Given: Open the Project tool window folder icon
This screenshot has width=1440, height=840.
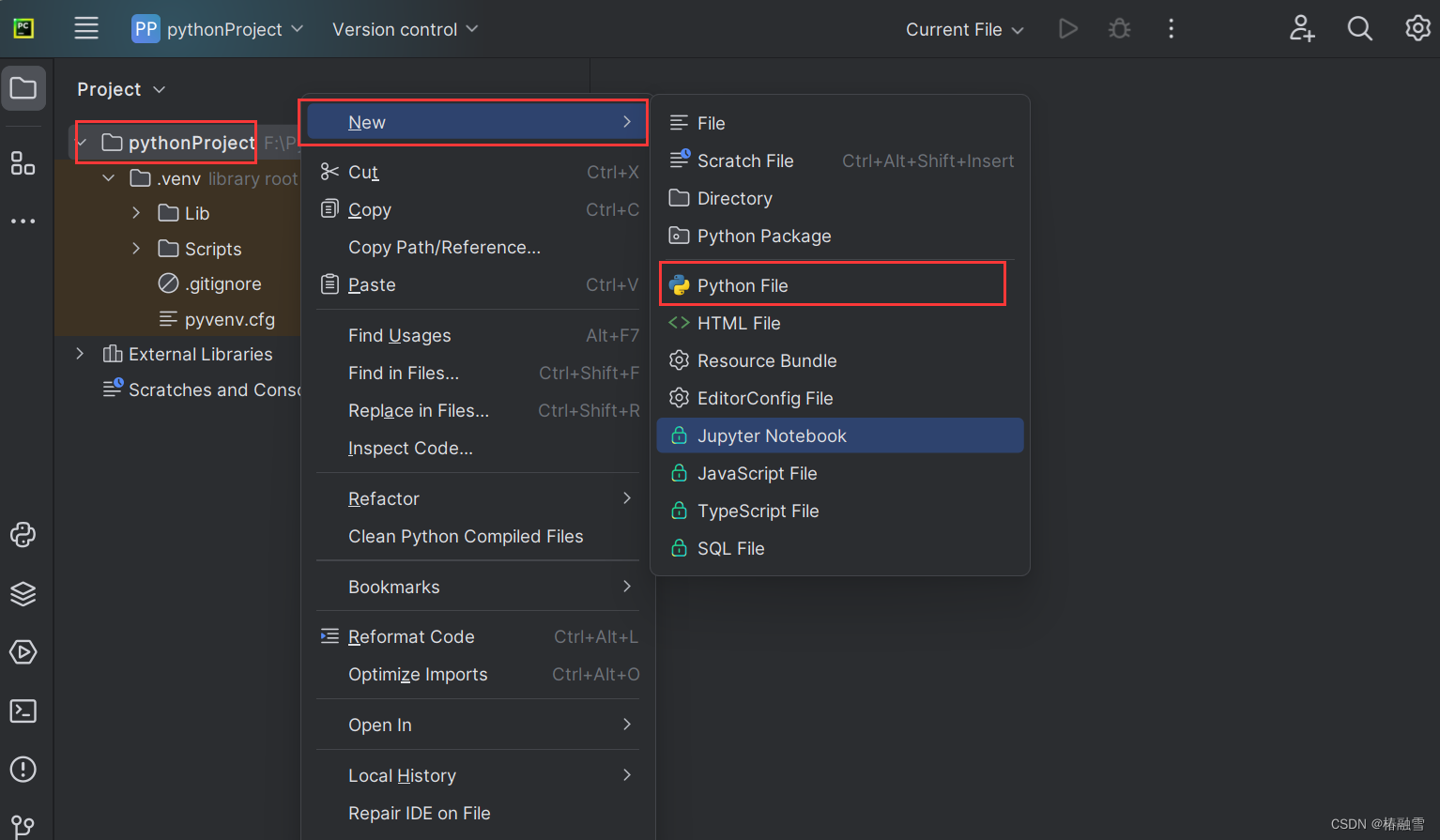Looking at the screenshot, I should [x=23, y=88].
